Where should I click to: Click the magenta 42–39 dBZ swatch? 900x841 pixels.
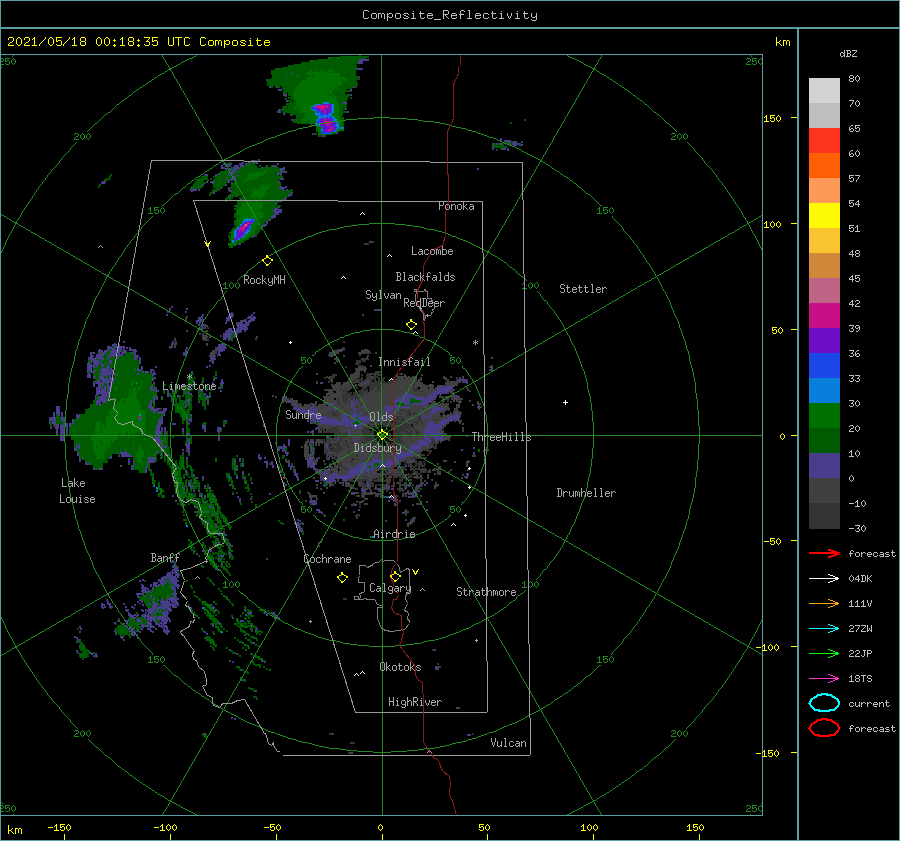[x=824, y=316]
